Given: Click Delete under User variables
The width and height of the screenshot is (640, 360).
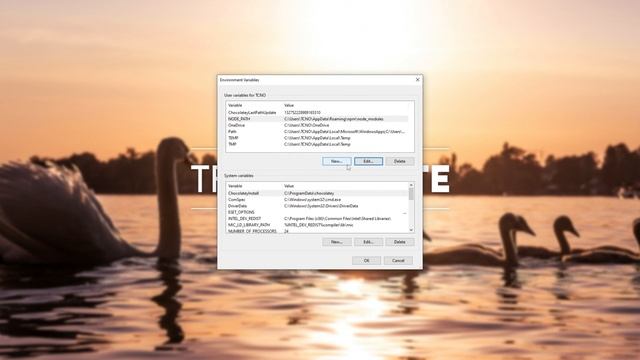Looking at the screenshot, I should pyautogui.click(x=400, y=161).
